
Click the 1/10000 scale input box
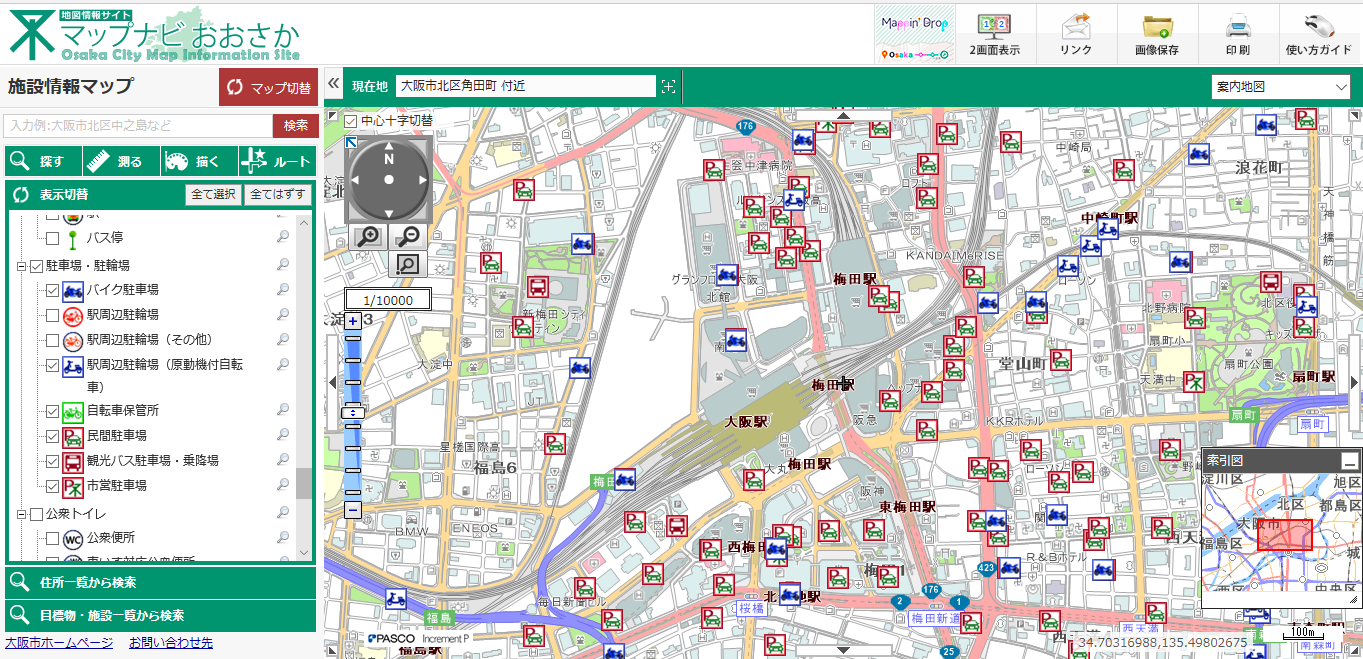[387, 299]
